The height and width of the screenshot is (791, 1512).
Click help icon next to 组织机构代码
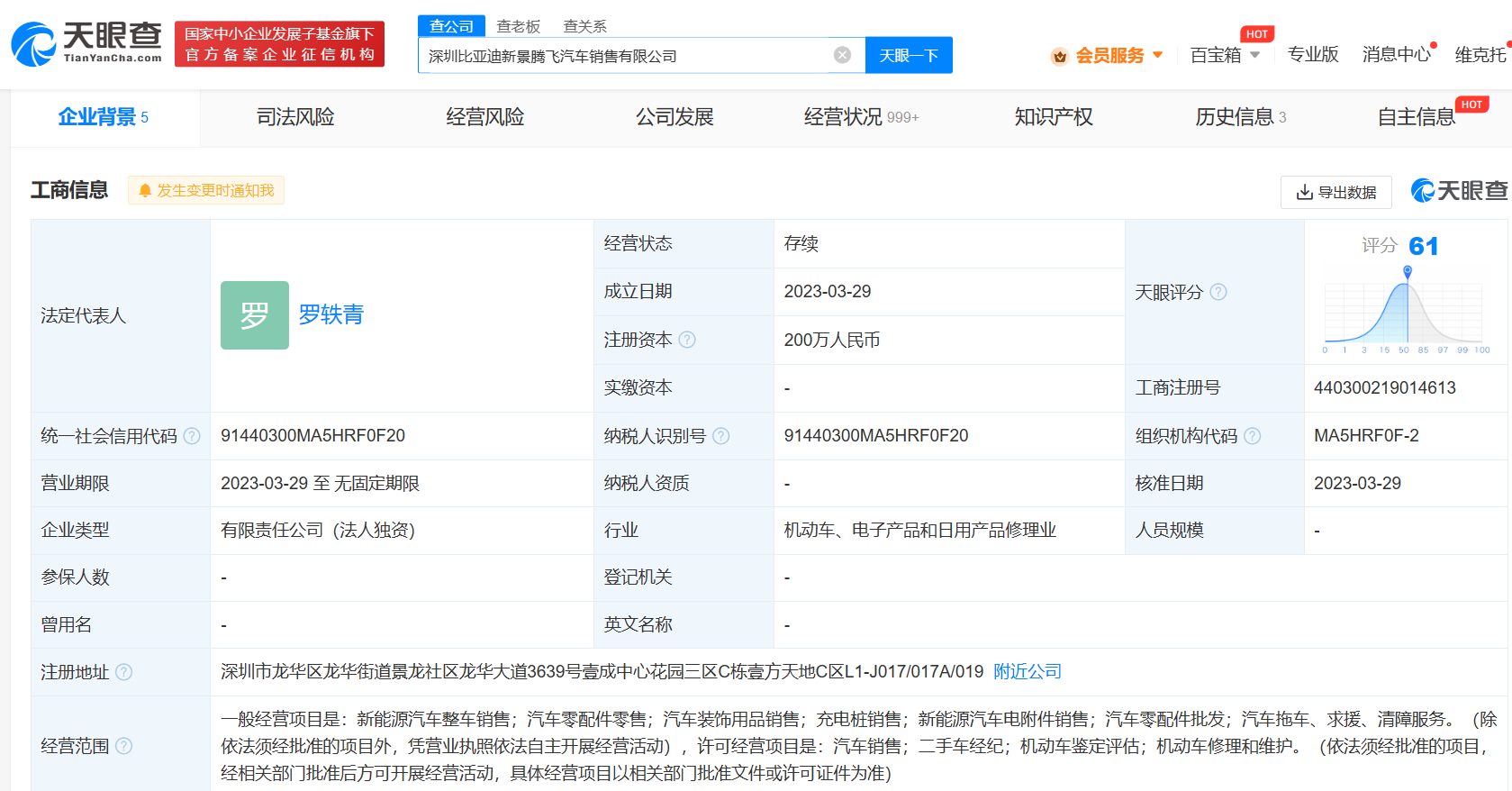point(1253,436)
